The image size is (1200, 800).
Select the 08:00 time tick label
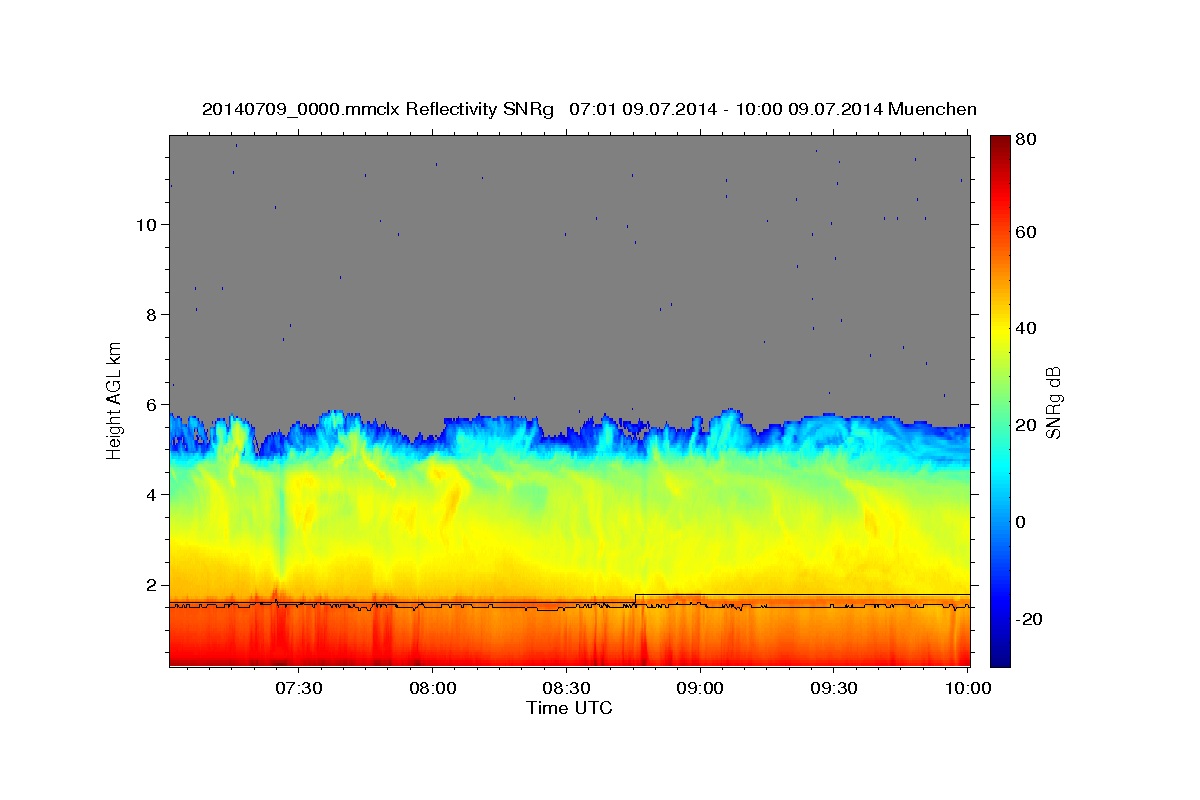433,689
